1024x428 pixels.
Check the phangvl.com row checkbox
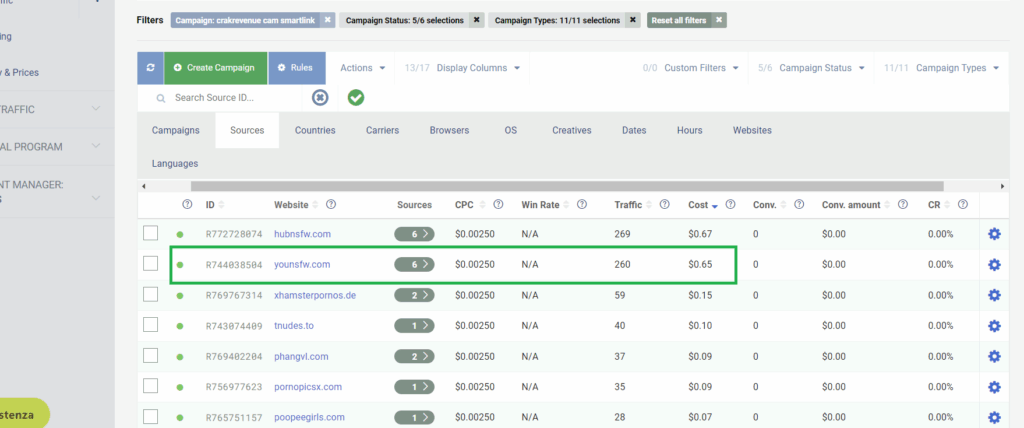[x=151, y=356]
